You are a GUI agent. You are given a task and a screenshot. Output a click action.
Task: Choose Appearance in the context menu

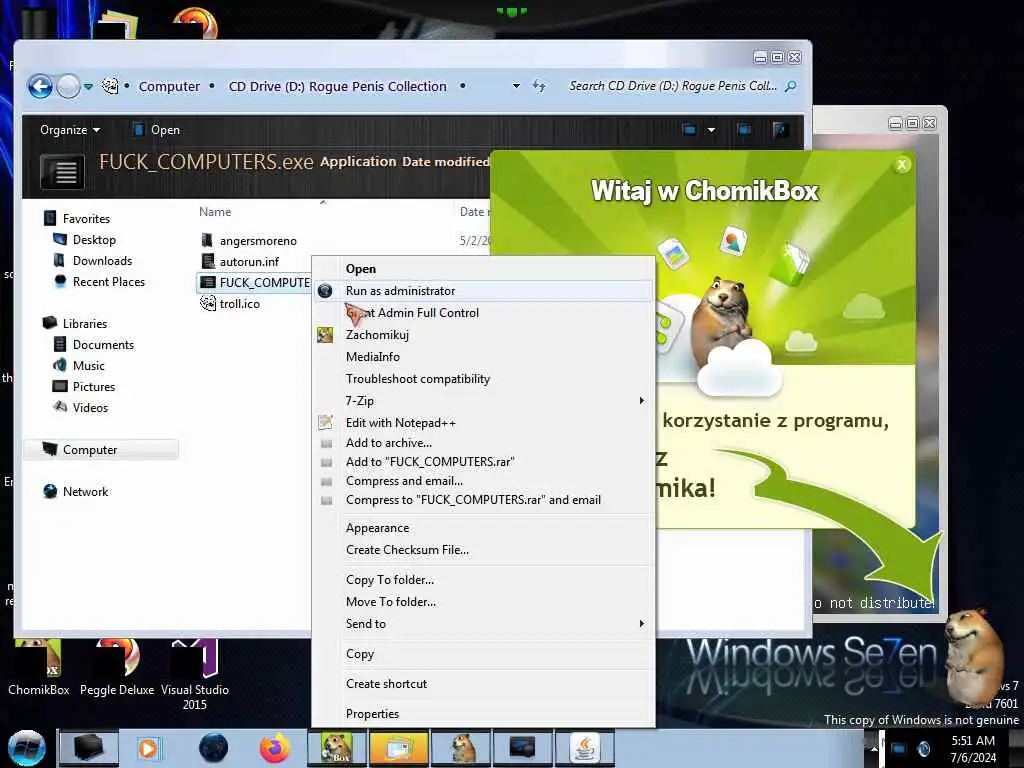click(483, 528)
